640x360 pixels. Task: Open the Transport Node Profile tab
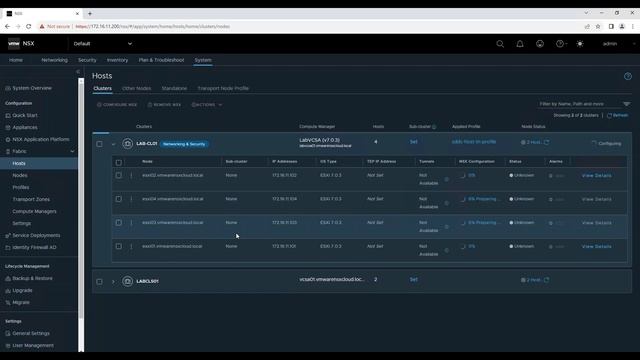[x=223, y=88]
